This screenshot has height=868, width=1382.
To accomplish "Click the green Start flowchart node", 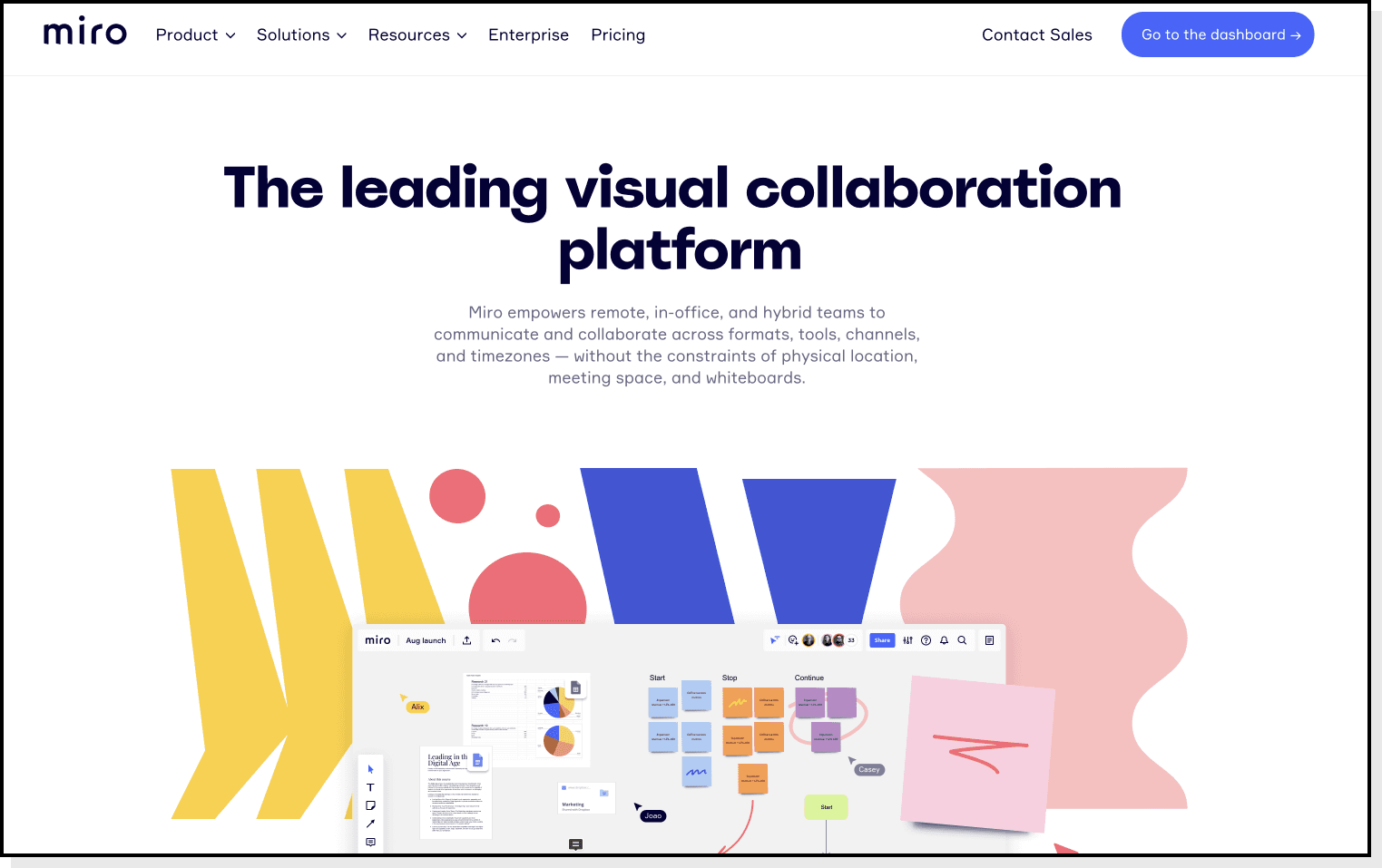I will (826, 806).
